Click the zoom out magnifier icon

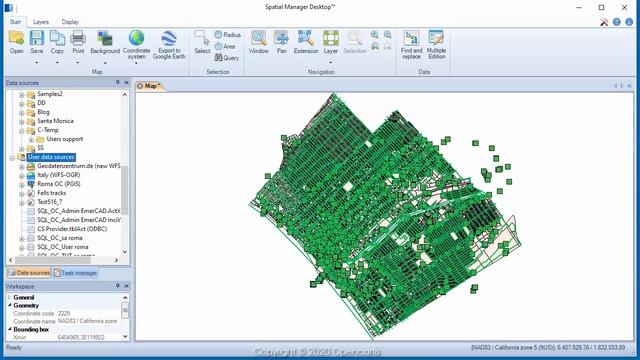tap(387, 35)
